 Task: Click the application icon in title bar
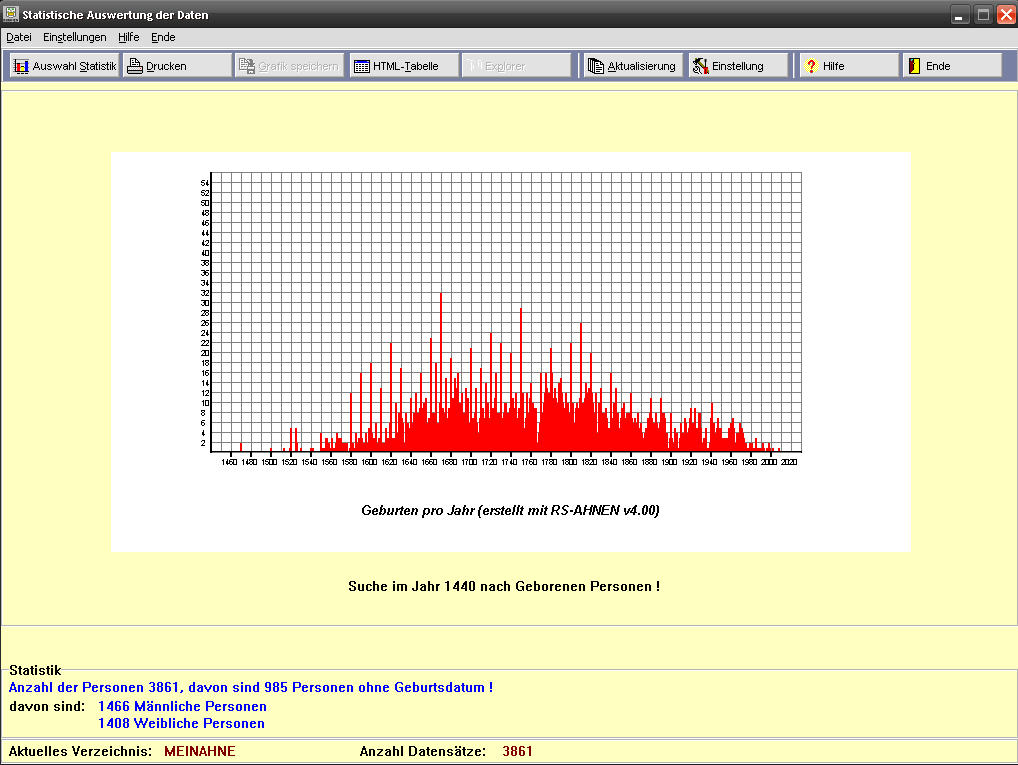(11, 15)
